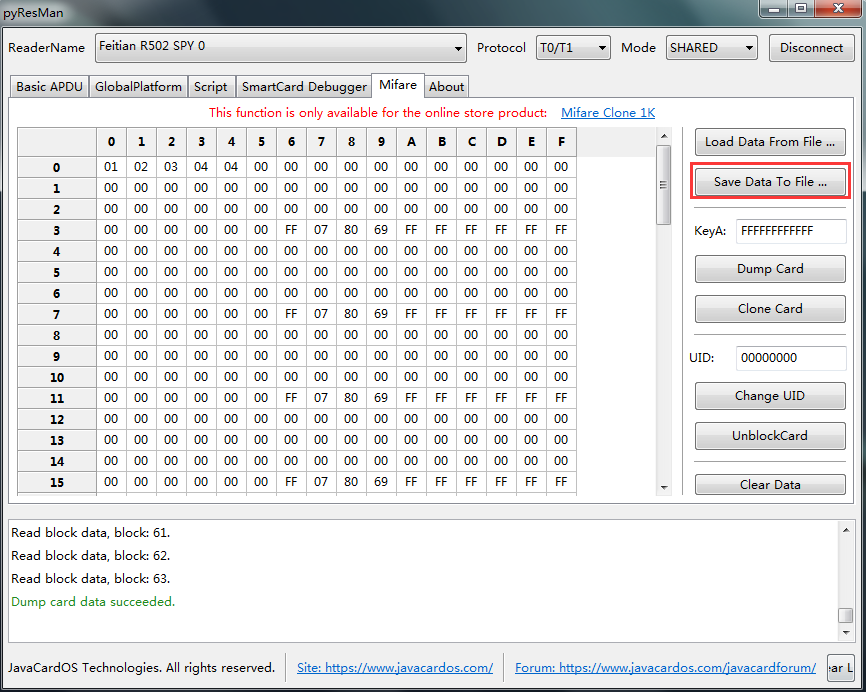Focus the UID text field
The height and width of the screenshot is (692, 866).
pyautogui.click(x=790, y=358)
